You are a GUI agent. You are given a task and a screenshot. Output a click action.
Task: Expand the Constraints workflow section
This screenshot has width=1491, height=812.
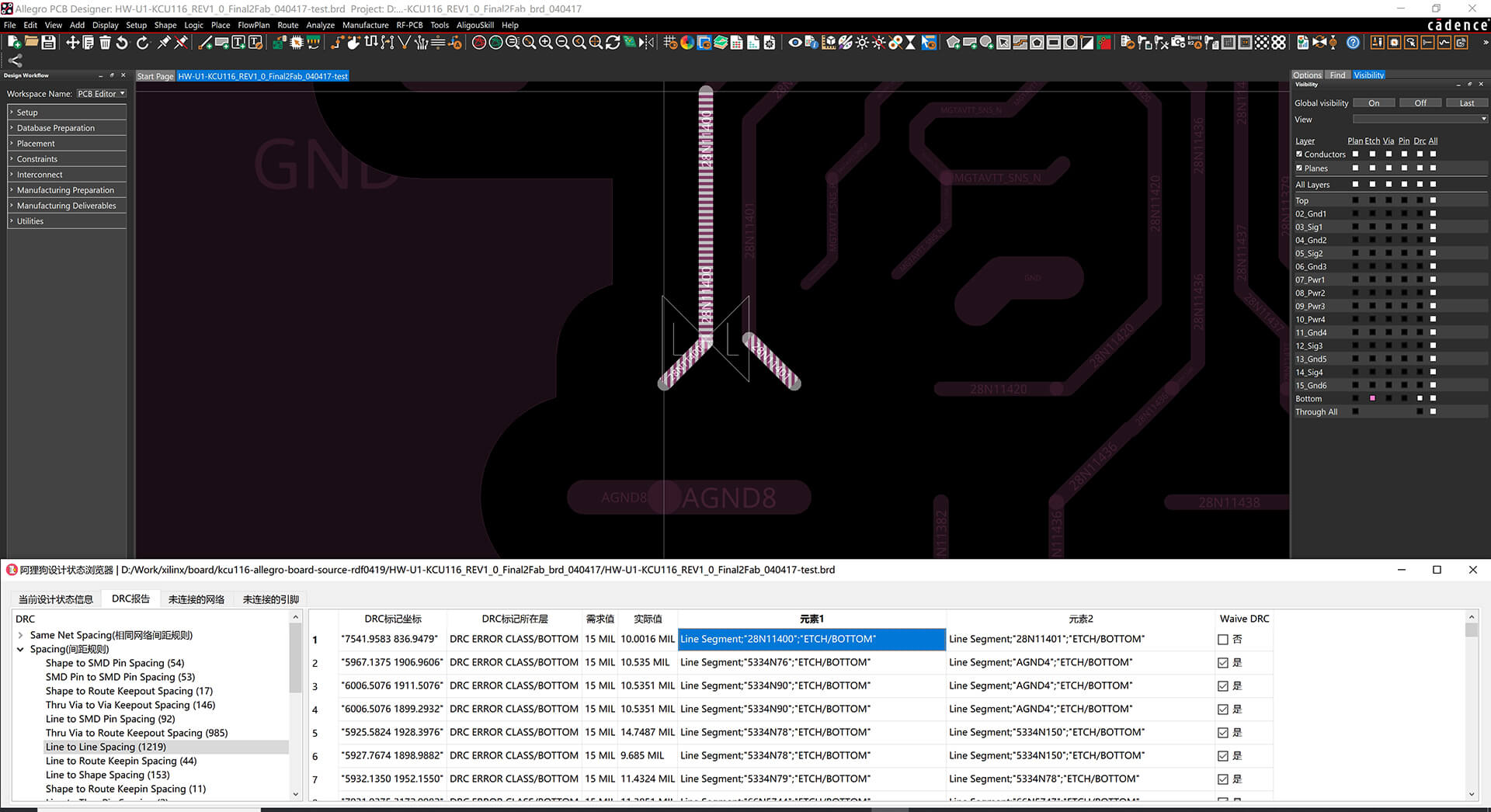click(67, 159)
